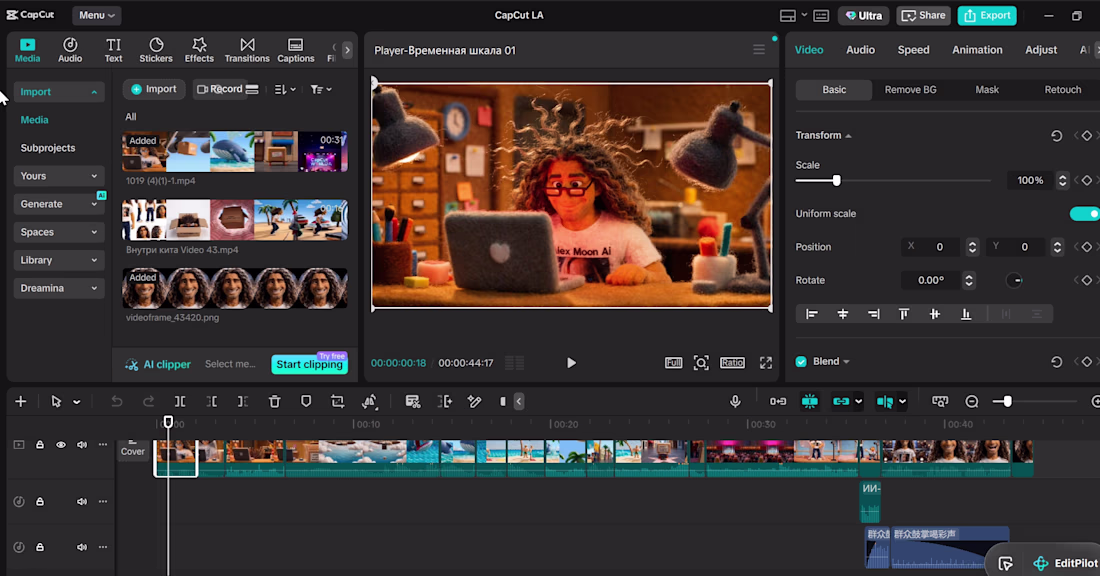Uncheck the Blend checkbox
Viewport: 1100px width, 576px height.
tap(801, 361)
